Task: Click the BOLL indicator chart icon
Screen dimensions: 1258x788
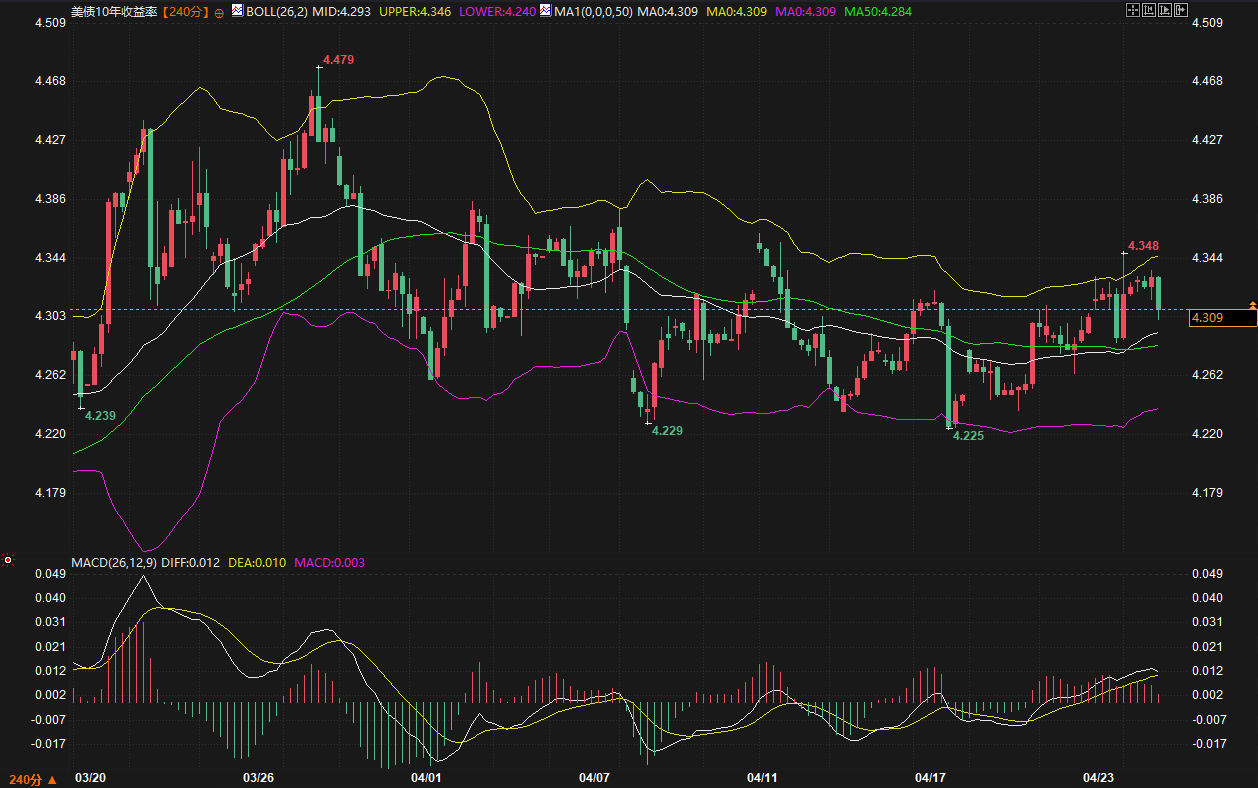Action: (237, 11)
